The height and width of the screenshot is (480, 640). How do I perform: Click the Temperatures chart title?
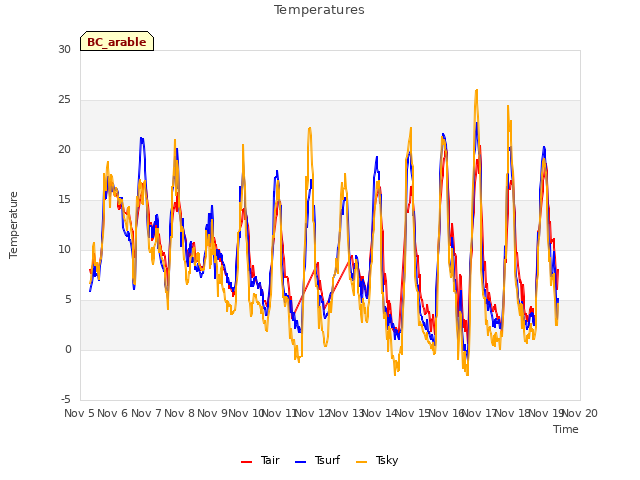click(x=319, y=10)
